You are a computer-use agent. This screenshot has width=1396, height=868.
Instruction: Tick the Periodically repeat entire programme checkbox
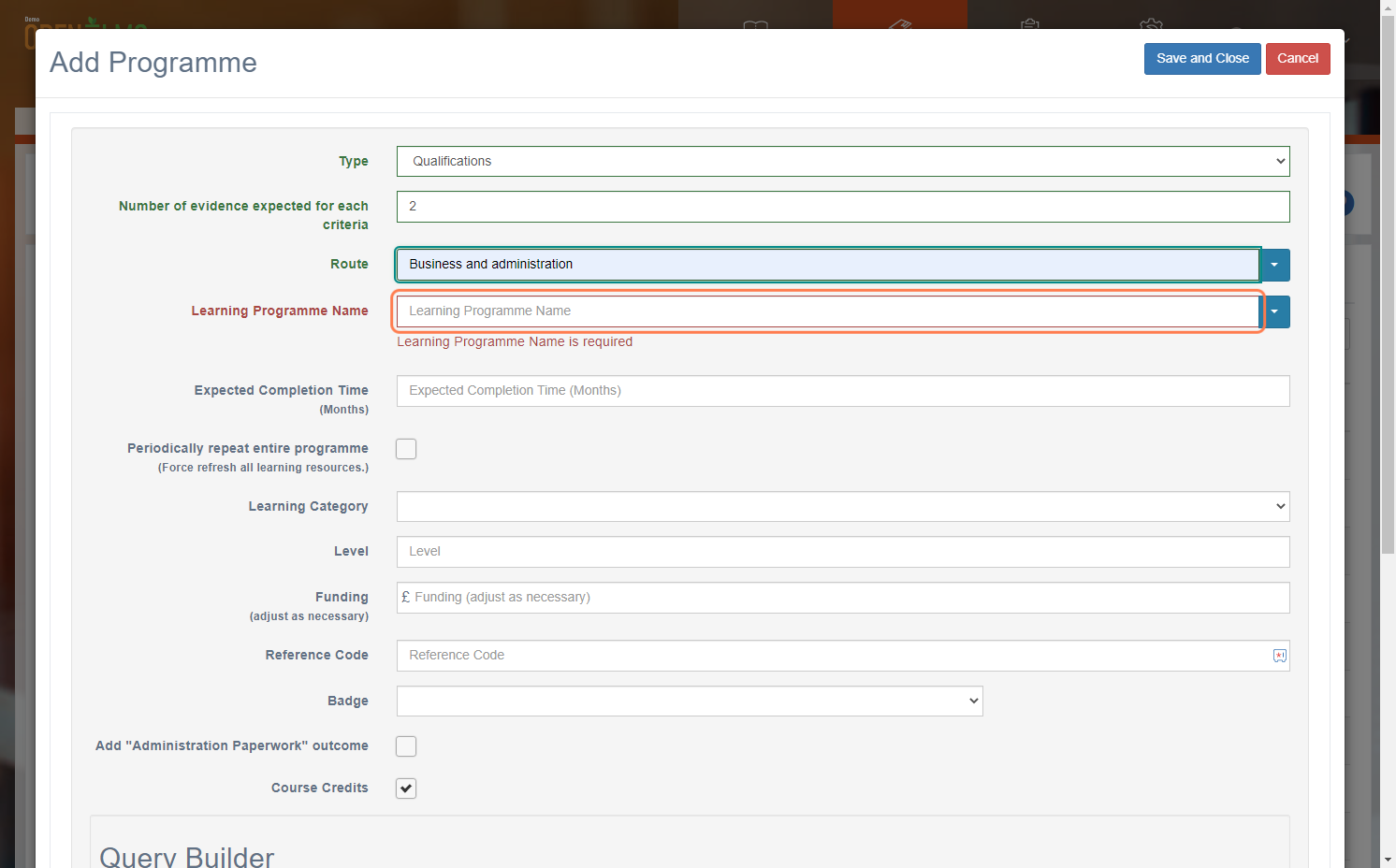pyautogui.click(x=406, y=449)
